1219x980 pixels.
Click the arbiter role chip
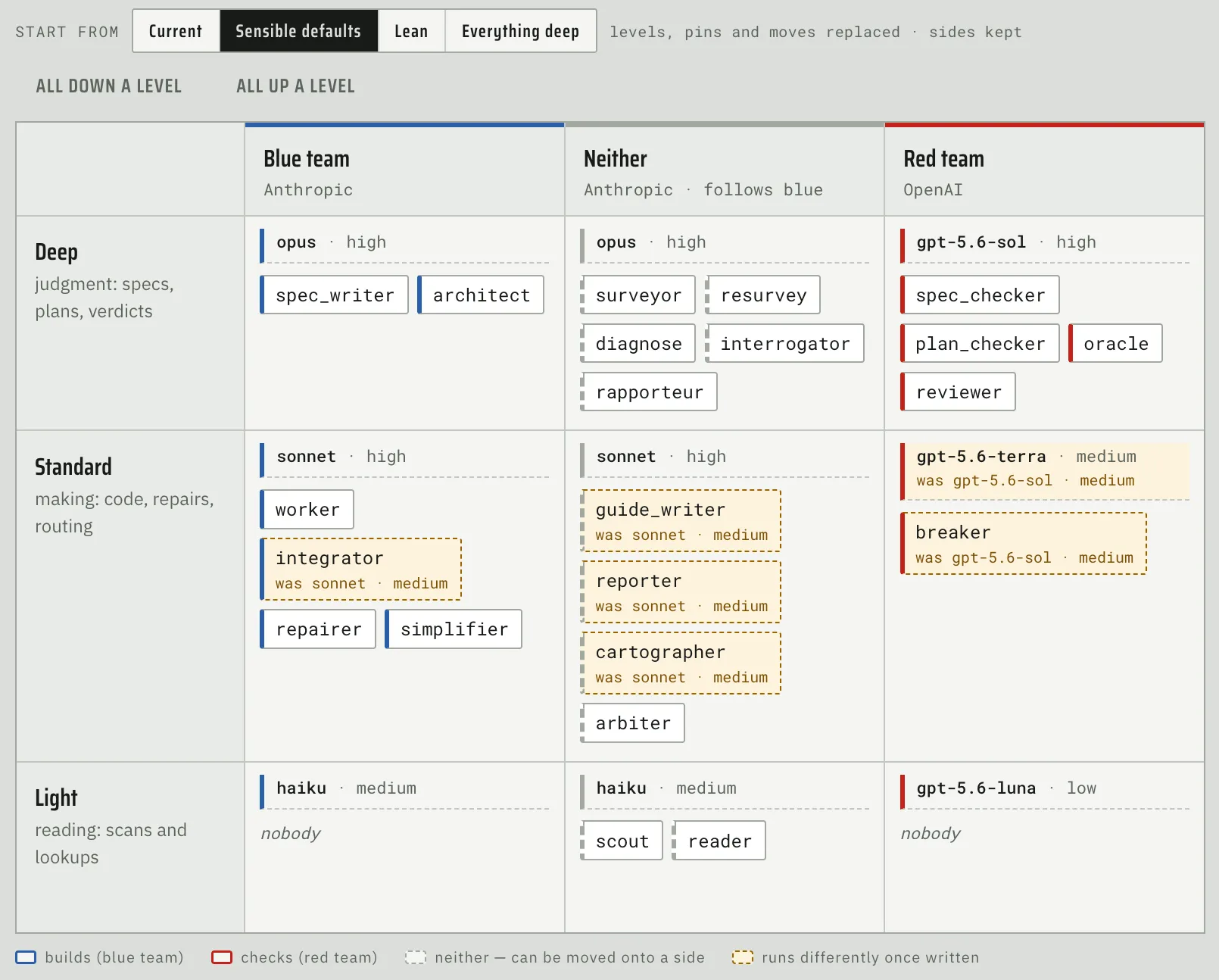tap(632, 723)
